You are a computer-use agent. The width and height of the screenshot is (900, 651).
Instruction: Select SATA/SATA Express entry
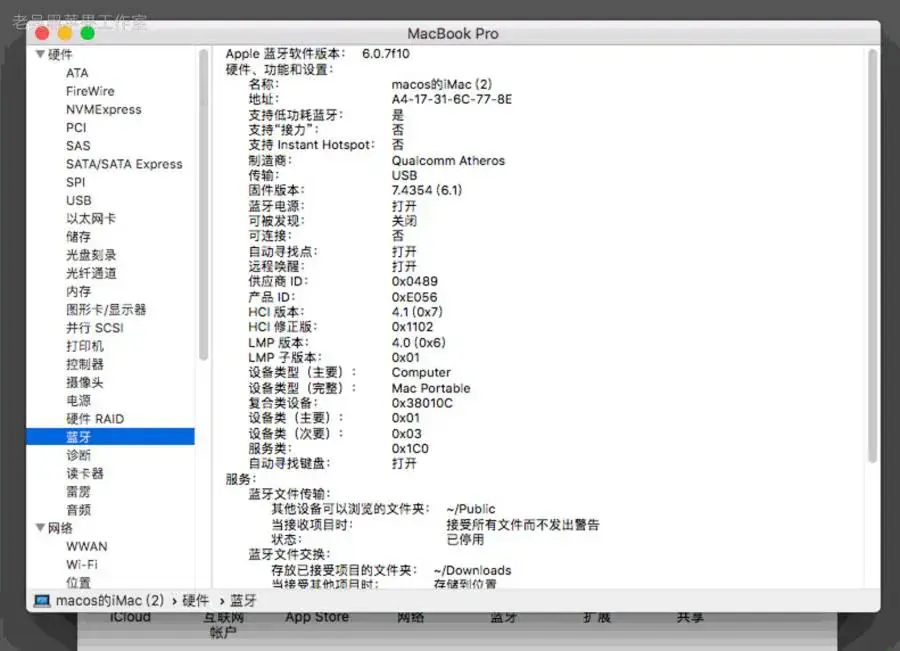(124, 164)
